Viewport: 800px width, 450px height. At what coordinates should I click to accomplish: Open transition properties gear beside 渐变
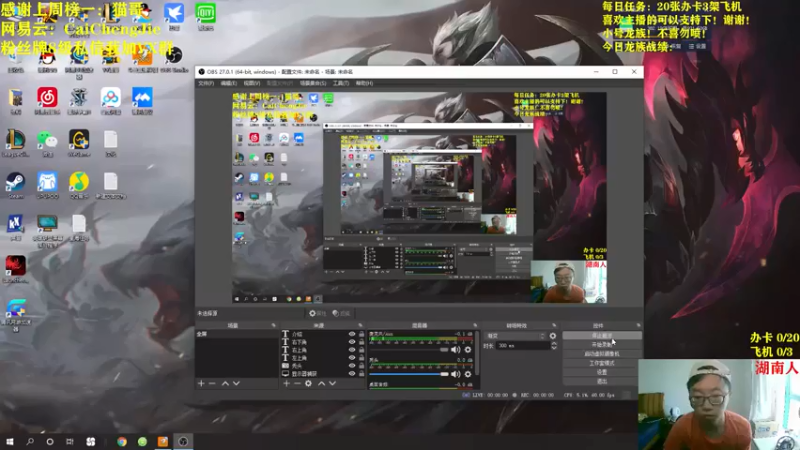point(553,336)
